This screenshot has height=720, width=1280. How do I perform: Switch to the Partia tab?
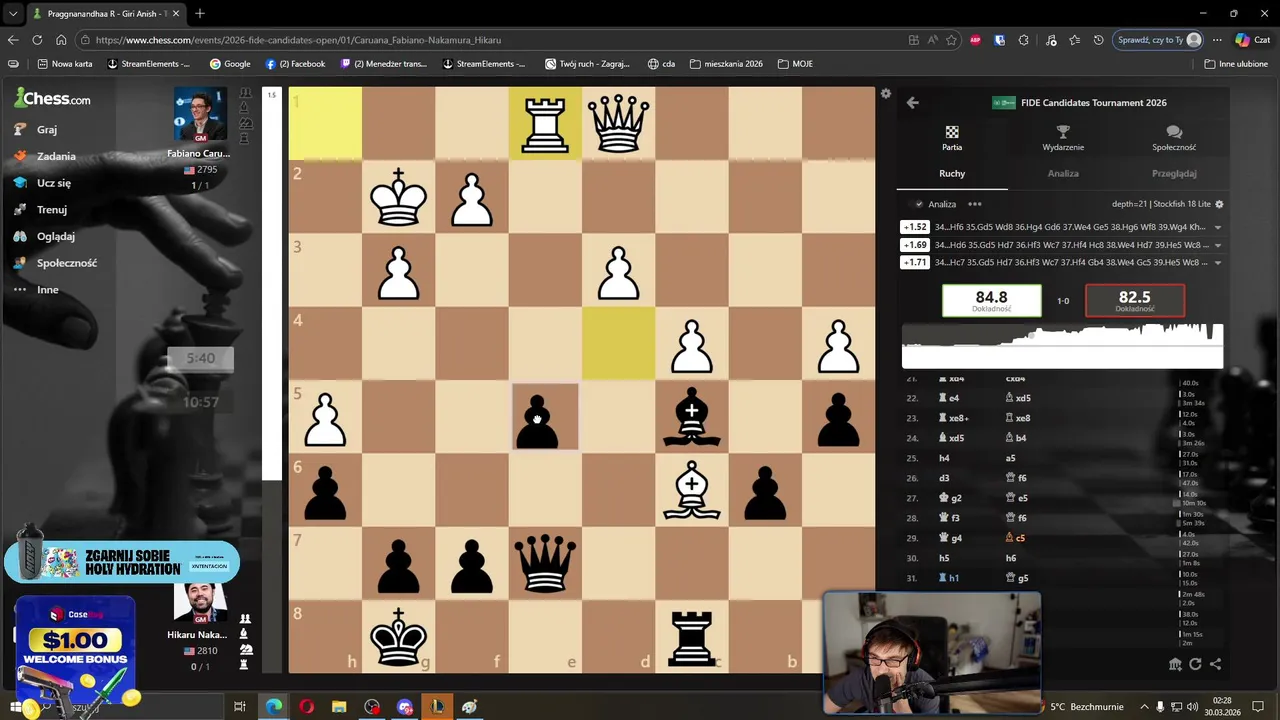952,139
